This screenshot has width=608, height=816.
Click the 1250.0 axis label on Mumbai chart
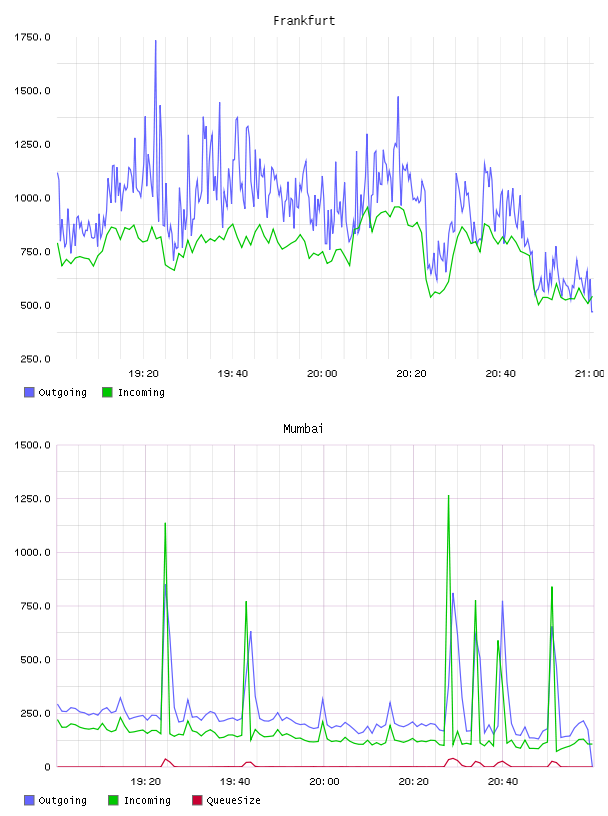32,499
